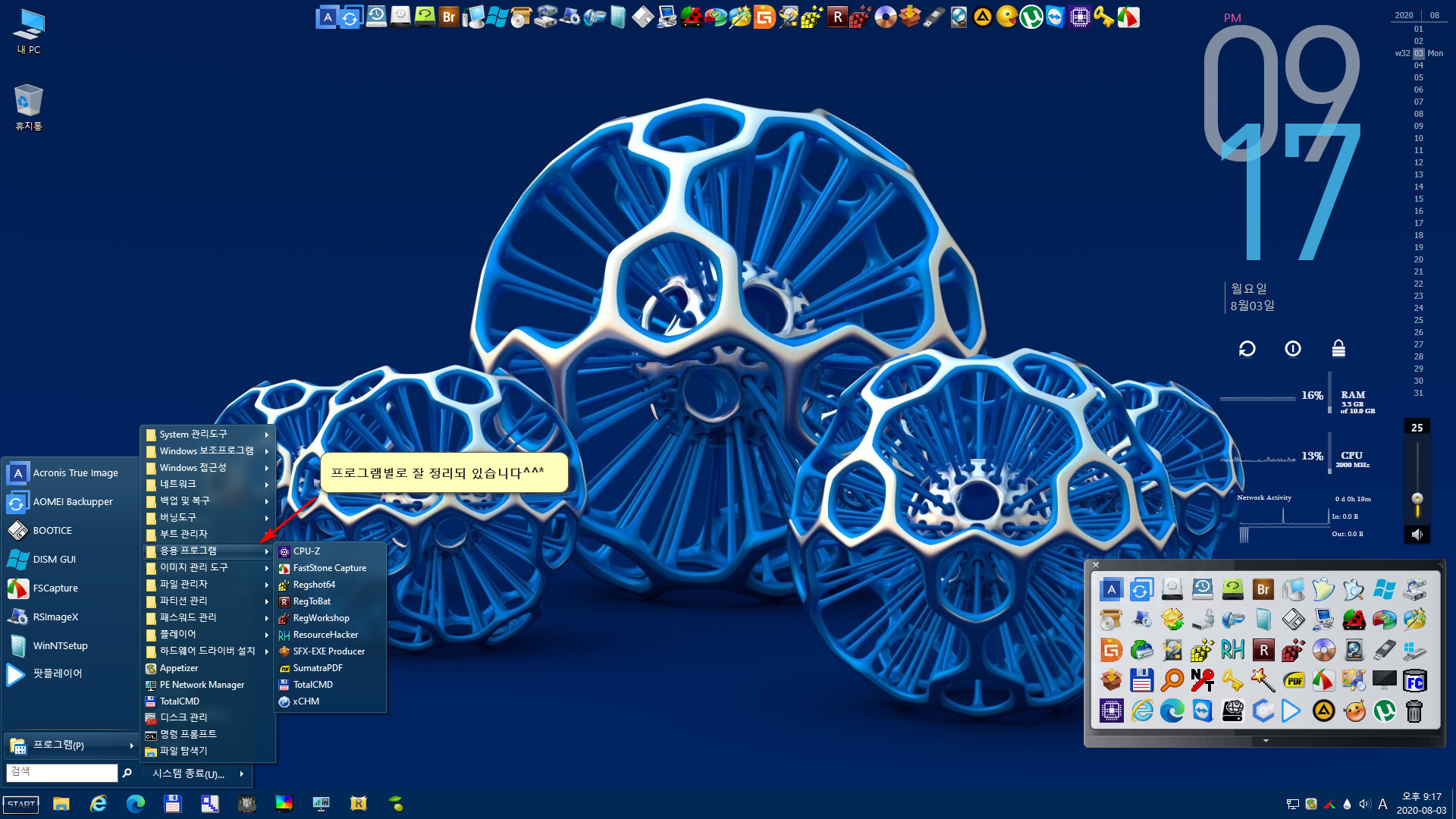Launch AOMEI Backupper from start menu
Image resolution: width=1456 pixels, height=819 pixels.
point(71,502)
